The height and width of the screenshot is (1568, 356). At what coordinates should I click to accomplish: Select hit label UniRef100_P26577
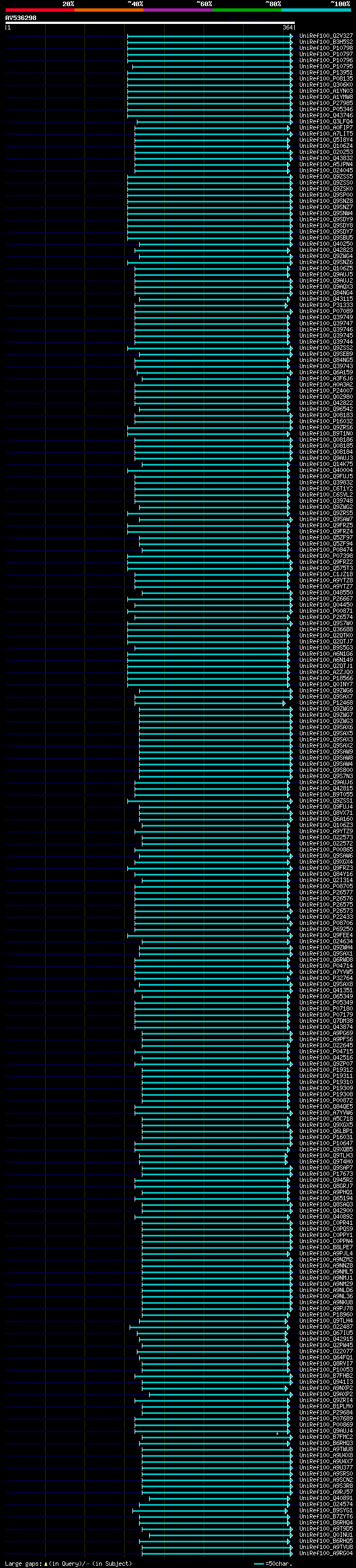326,892
